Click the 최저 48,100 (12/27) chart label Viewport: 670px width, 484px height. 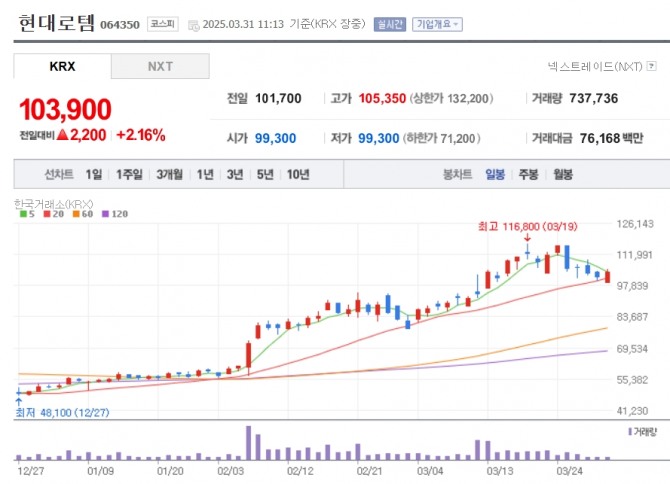pyautogui.click(x=62, y=413)
